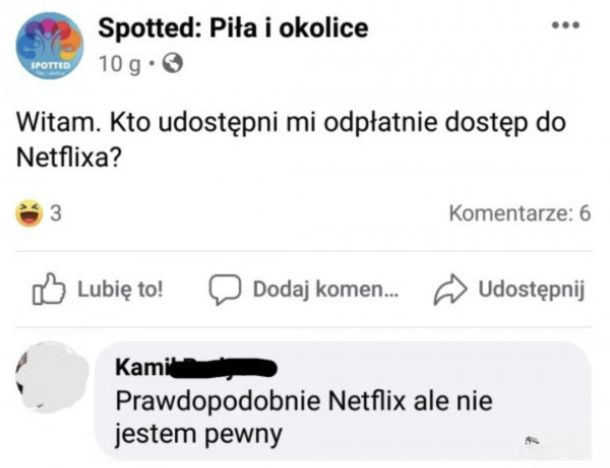
Task: Open the three-dot post options menu
Action: 566,25
